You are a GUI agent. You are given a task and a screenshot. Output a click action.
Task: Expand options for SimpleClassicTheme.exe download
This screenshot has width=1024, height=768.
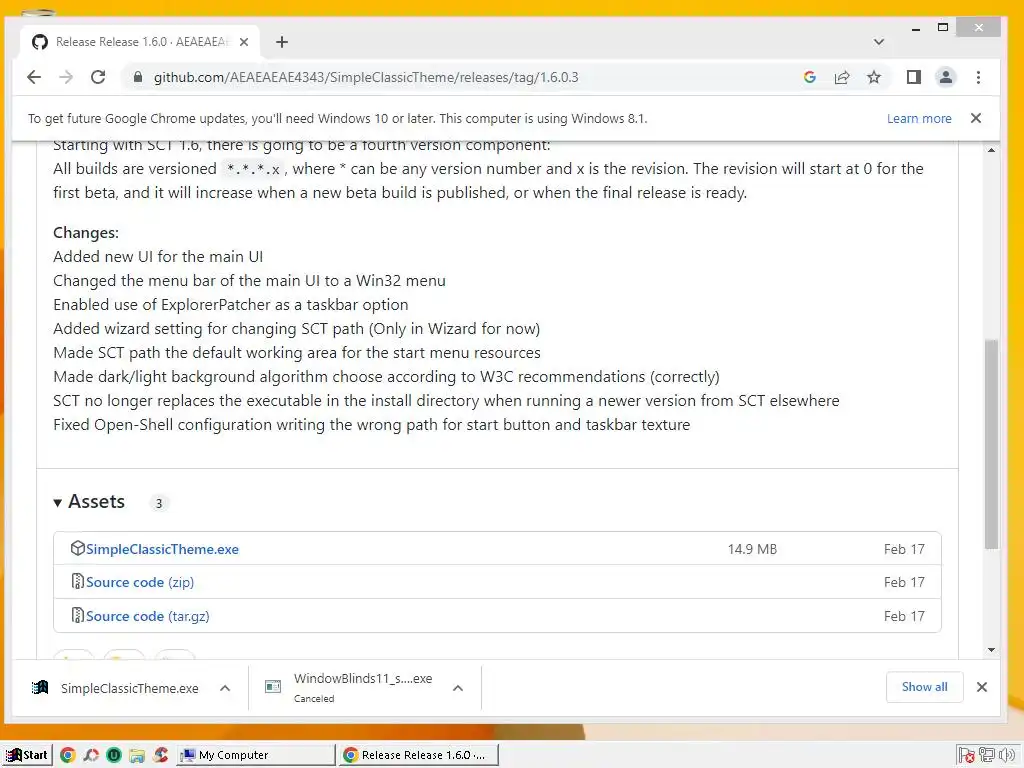pos(225,688)
